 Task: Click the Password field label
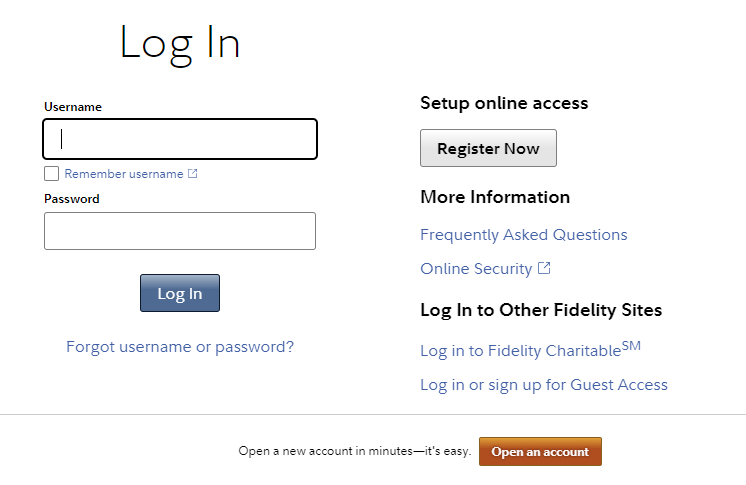point(72,199)
